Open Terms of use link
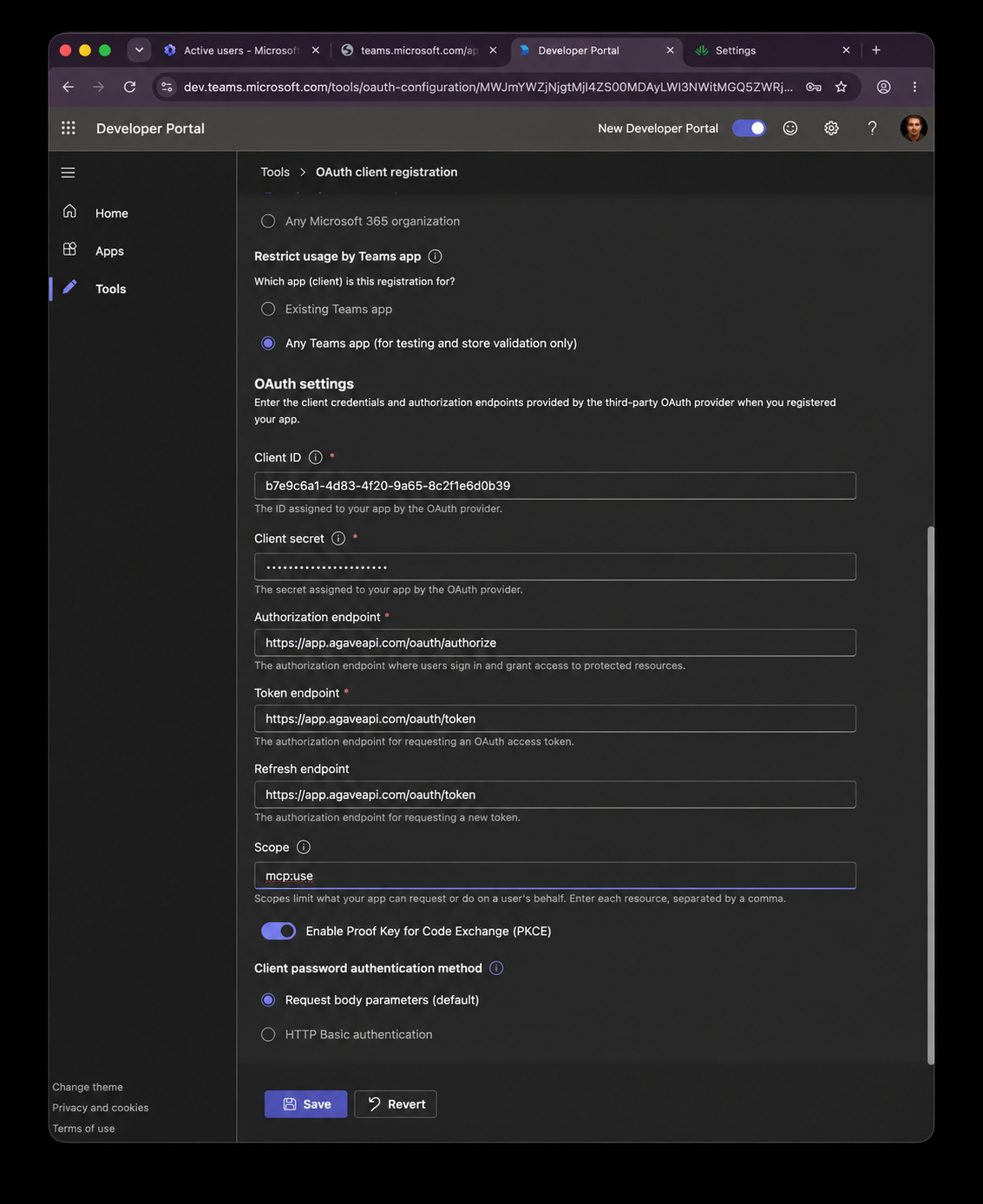The width and height of the screenshot is (983, 1204). [83, 1129]
